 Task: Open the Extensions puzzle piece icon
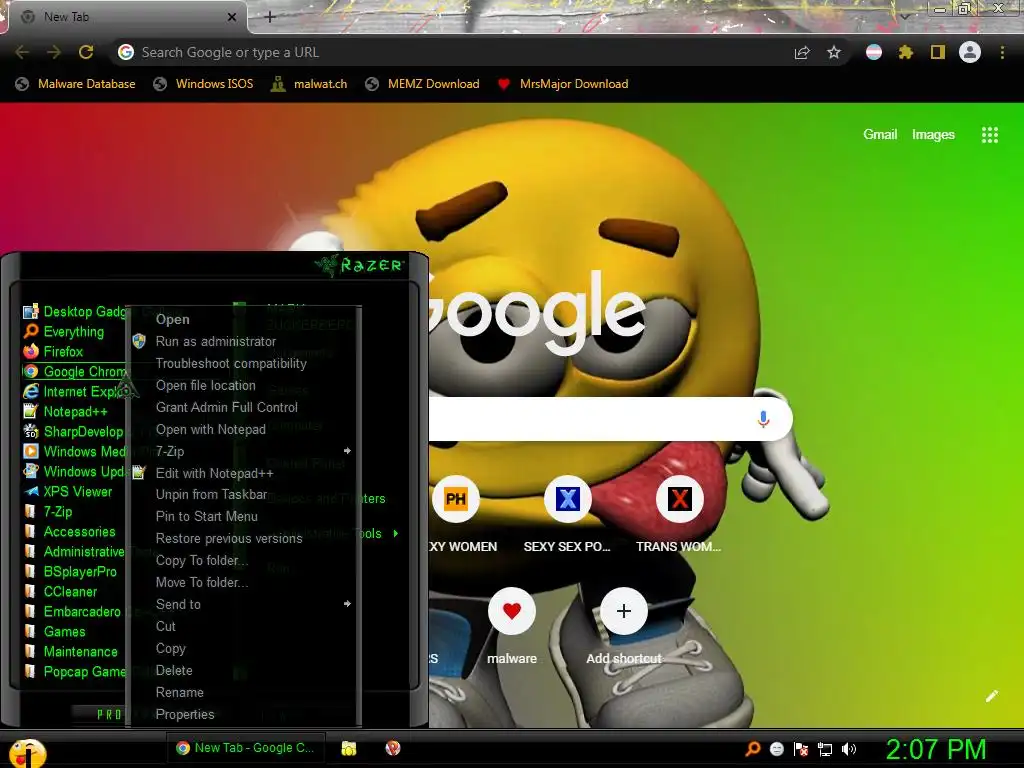[905, 52]
